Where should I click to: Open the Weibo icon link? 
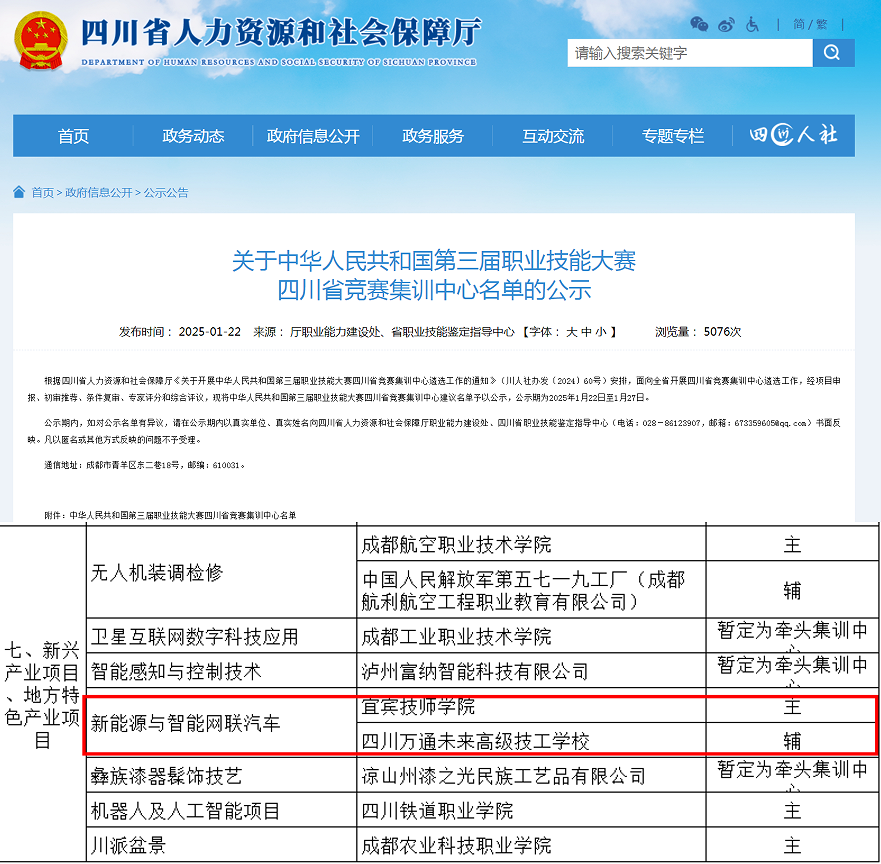click(x=726, y=24)
